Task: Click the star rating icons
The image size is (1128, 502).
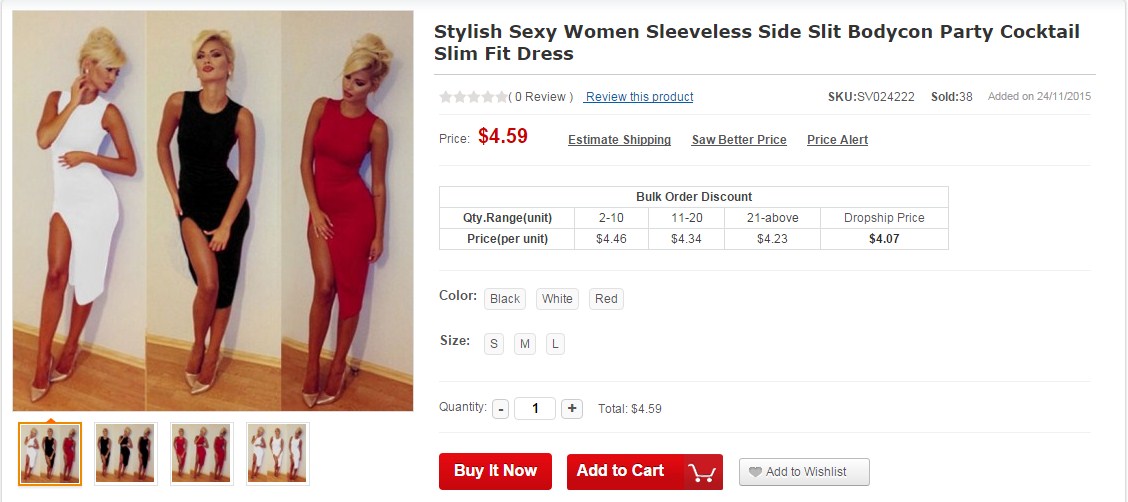Action: point(473,97)
